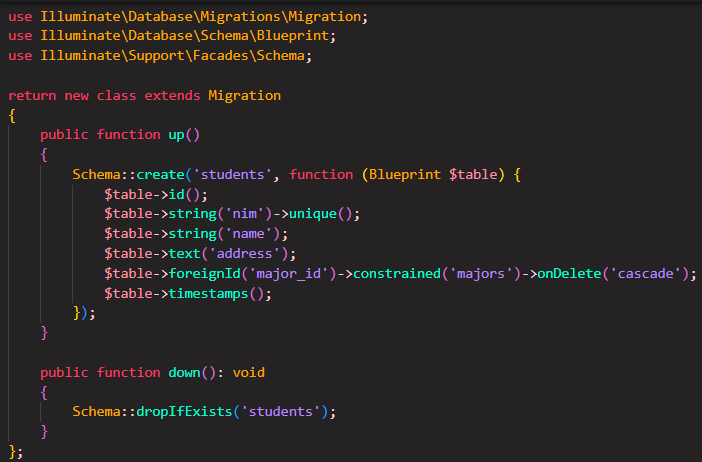Click the 'class' keyword
This screenshot has height=462, width=702.
point(116,96)
